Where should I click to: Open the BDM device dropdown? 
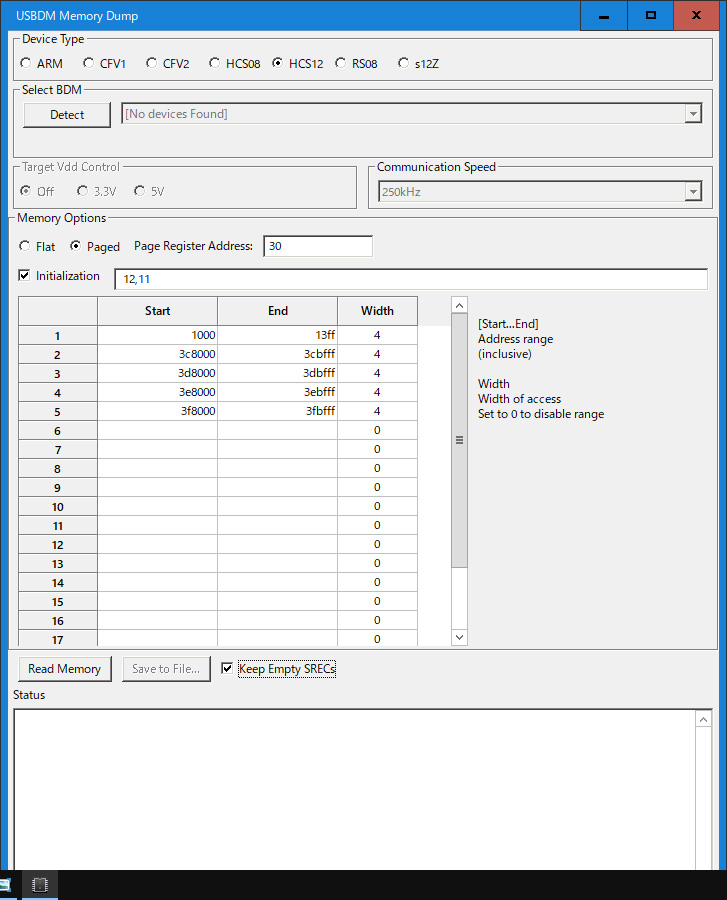tap(693, 114)
